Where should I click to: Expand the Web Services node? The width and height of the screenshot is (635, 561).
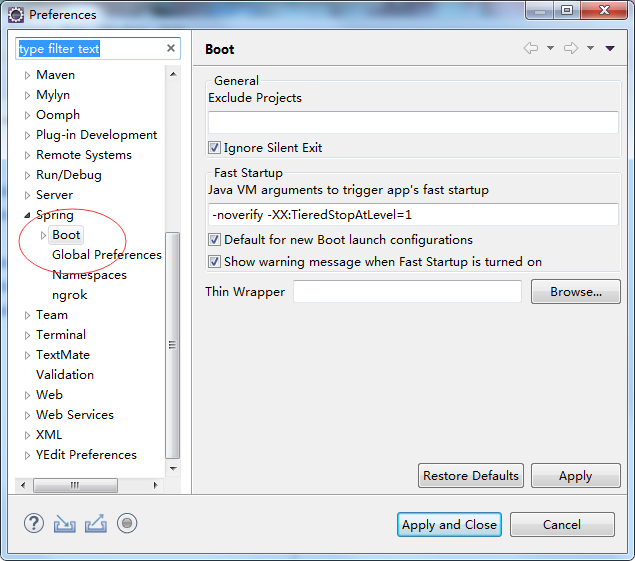click(27, 416)
